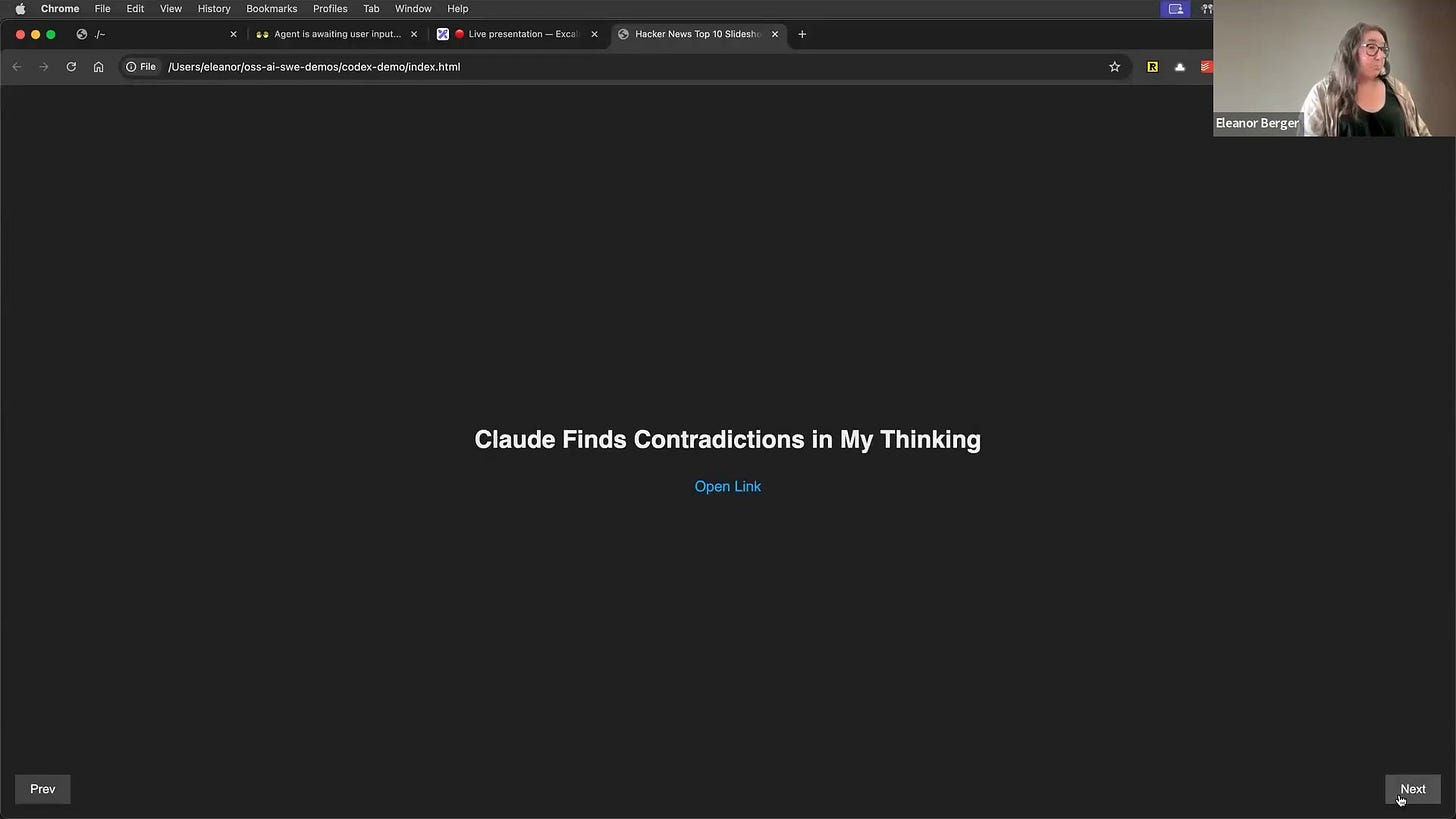
Task: Open the Apple menu
Action: pyautogui.click(x=19, y=8)
